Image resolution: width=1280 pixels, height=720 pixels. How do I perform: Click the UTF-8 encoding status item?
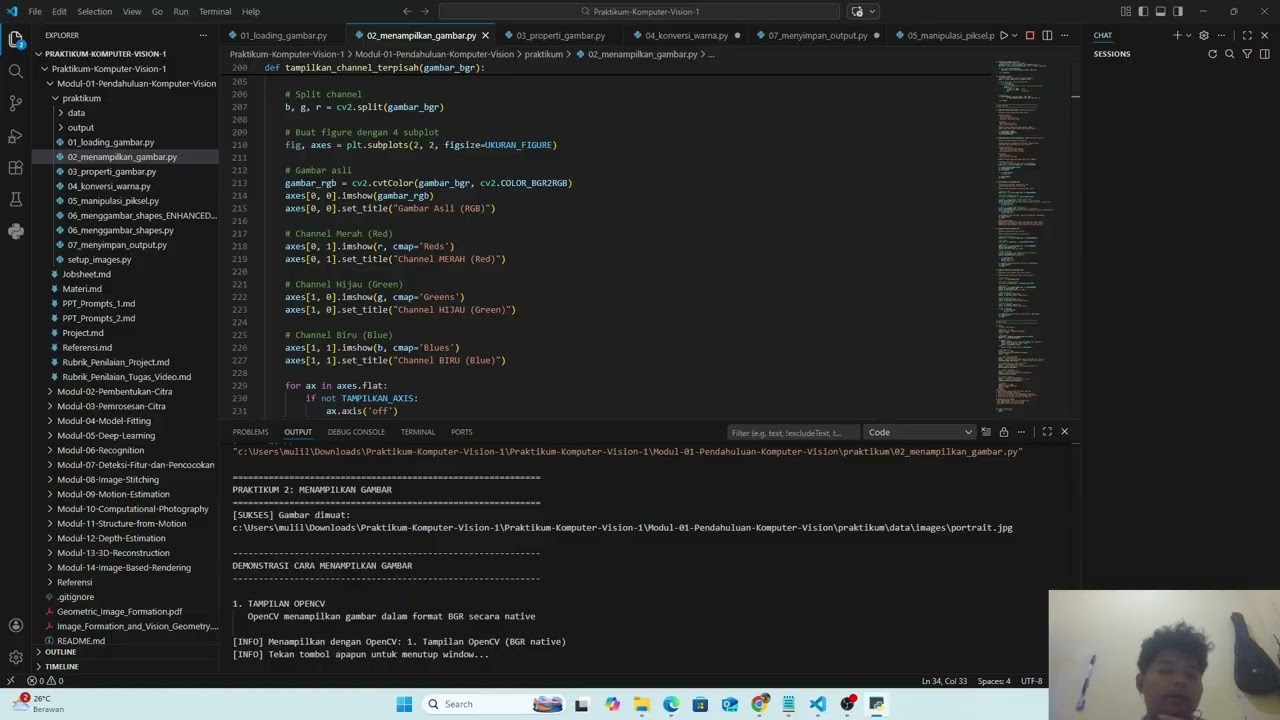[x=1031, y=681]
